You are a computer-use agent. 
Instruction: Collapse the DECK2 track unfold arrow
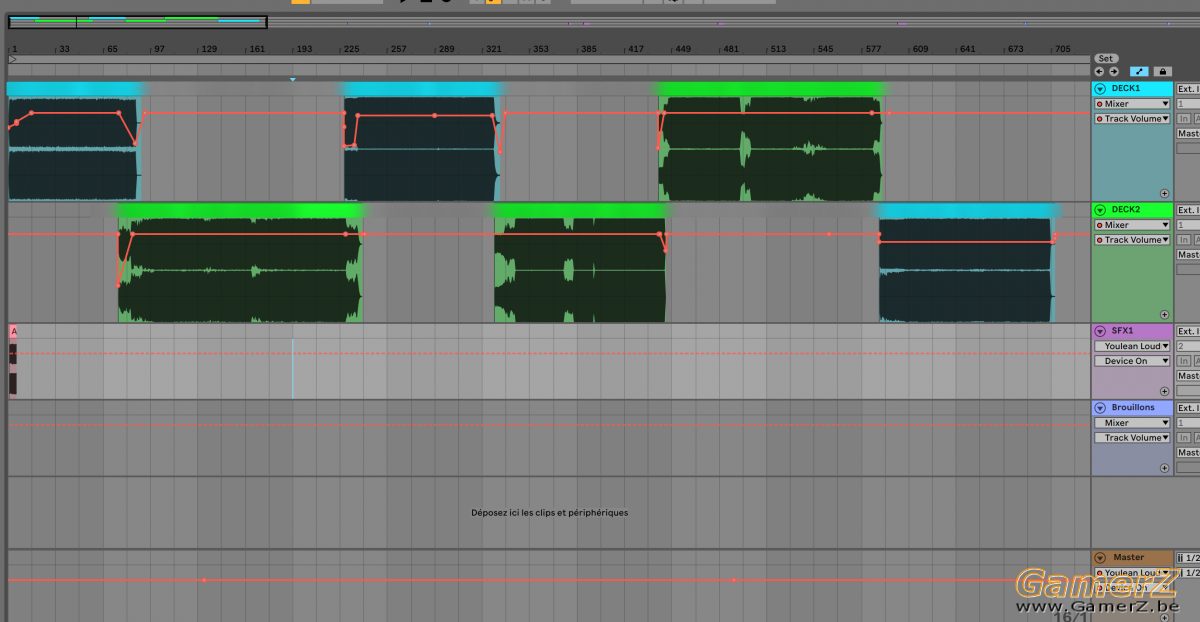(x=1100, y=210)
